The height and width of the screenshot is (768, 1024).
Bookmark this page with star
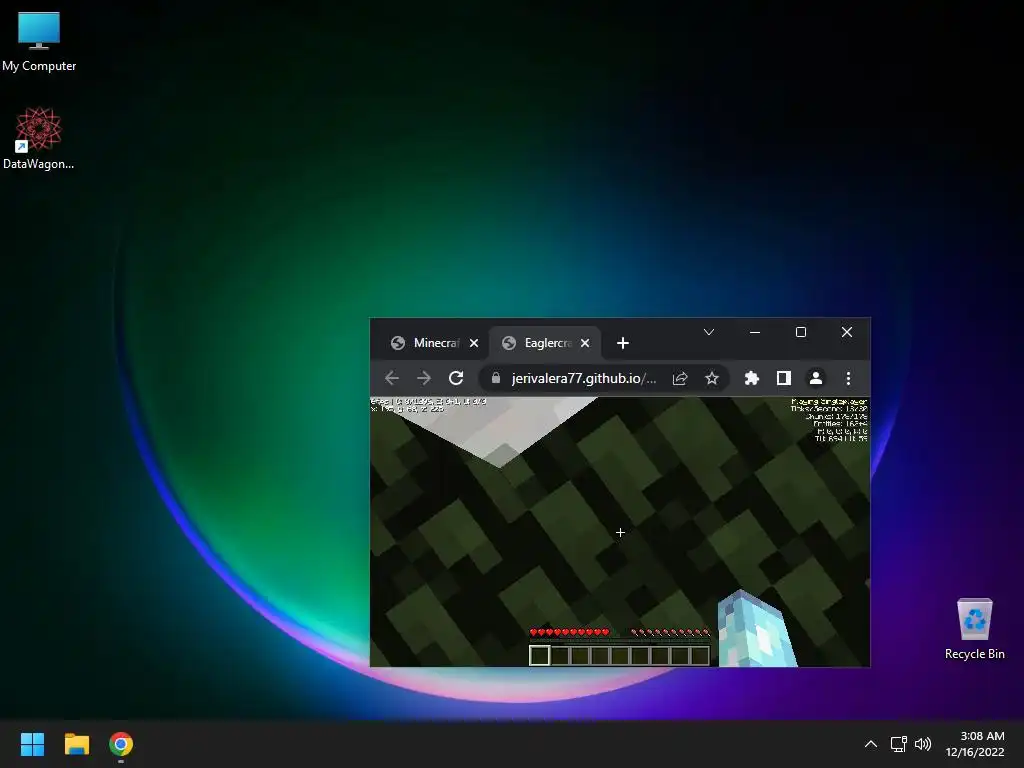click(x=712, y=378)
